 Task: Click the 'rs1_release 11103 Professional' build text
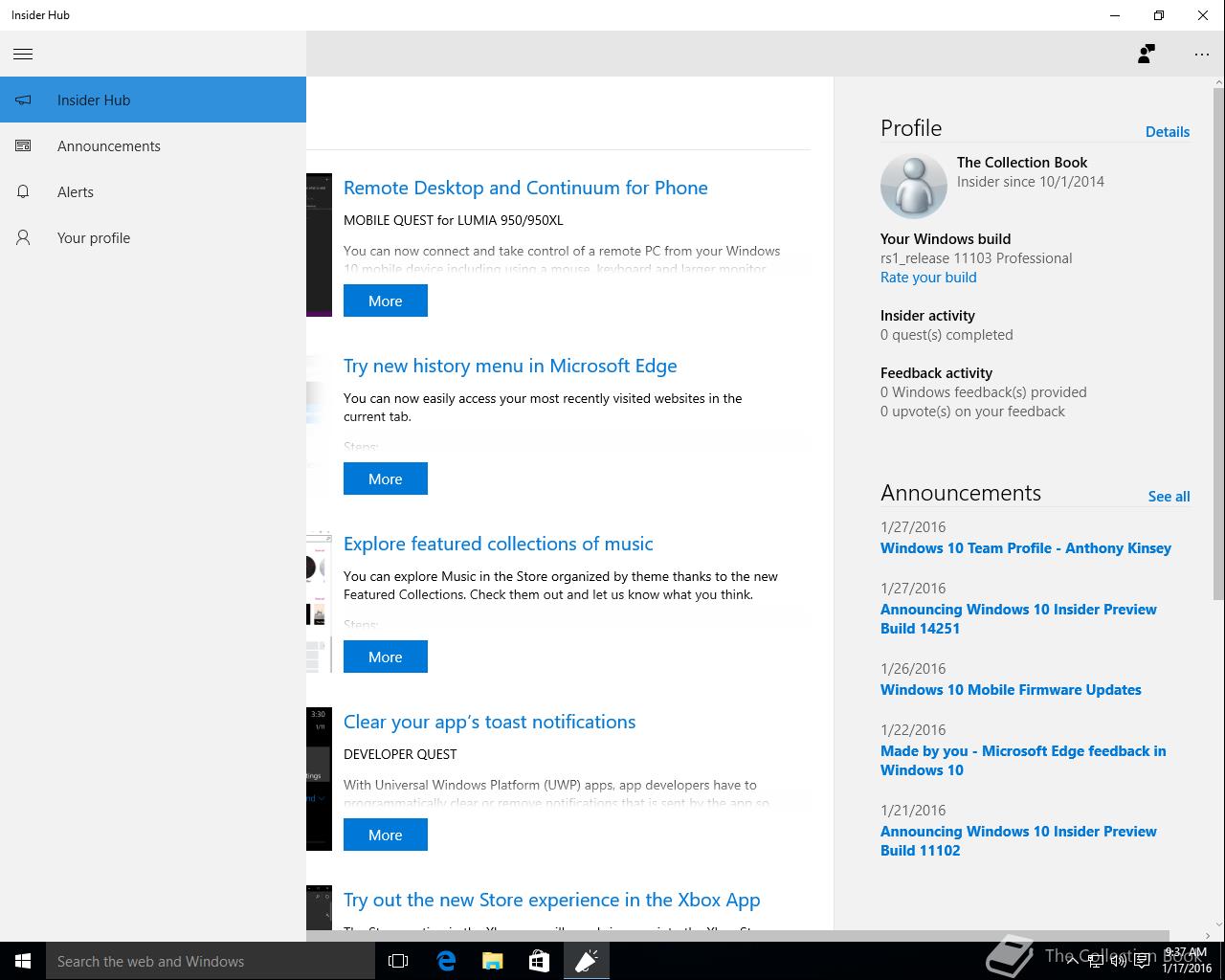976,258
